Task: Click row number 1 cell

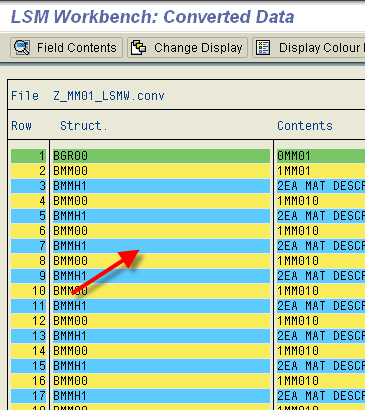Action: pos(29,156)
